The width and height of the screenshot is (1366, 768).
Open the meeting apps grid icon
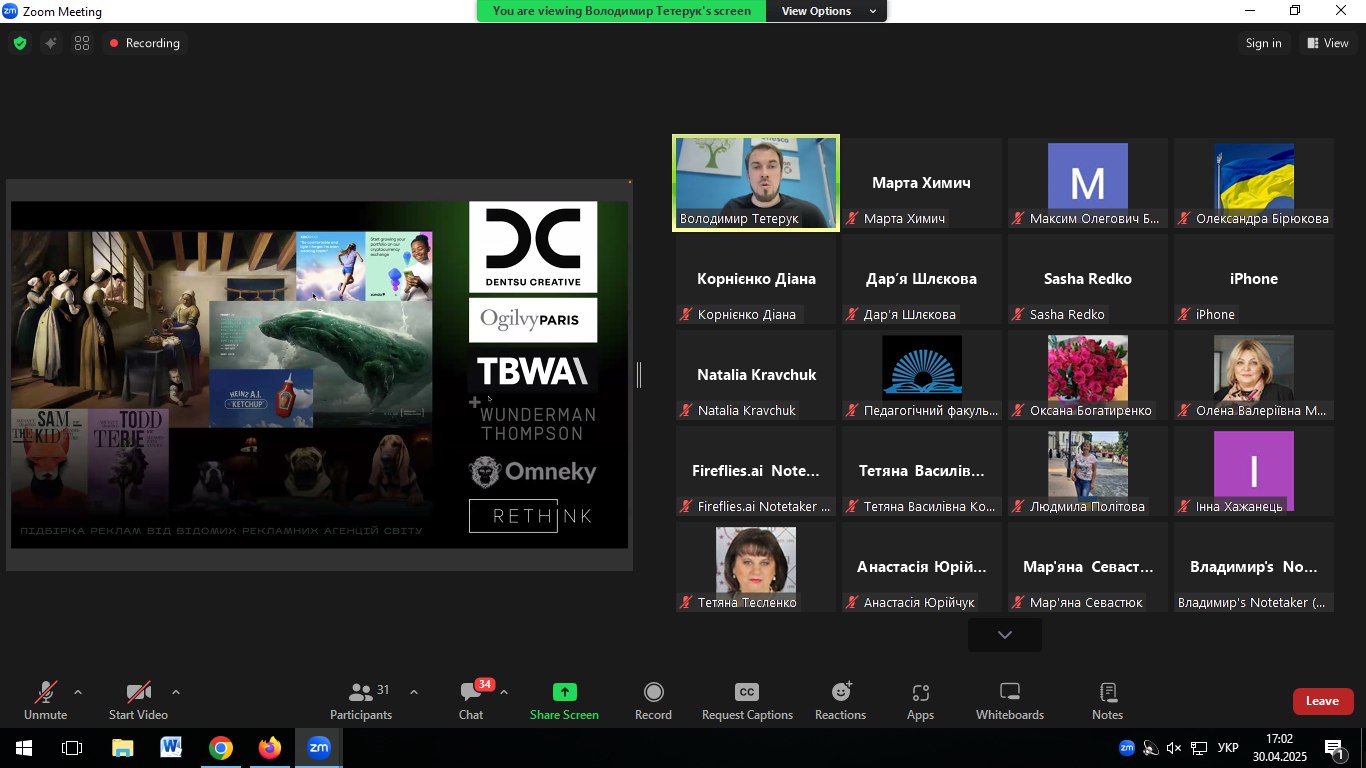pyautogui.click(x=82, y=43)
